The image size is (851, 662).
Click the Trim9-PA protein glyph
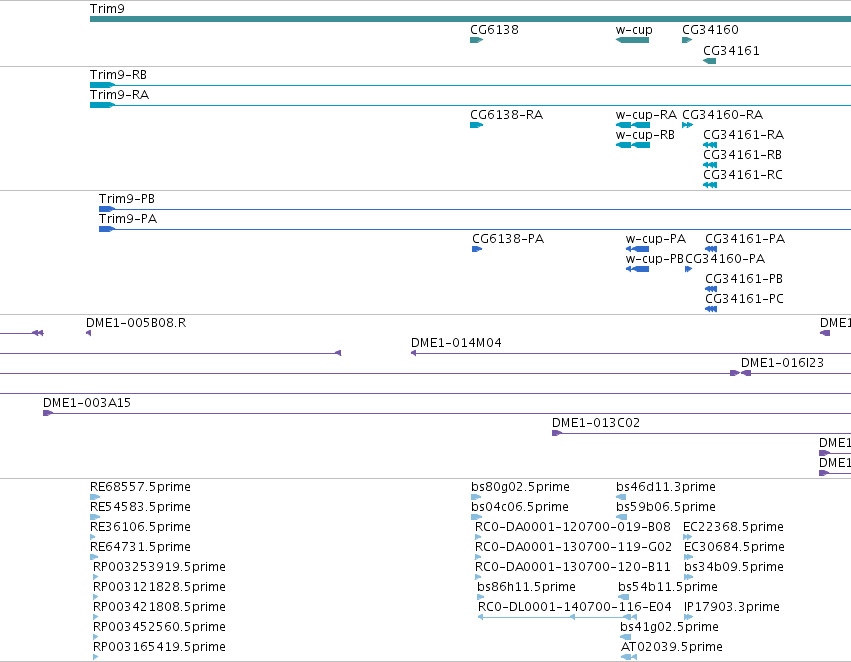(x=475, y=230)
